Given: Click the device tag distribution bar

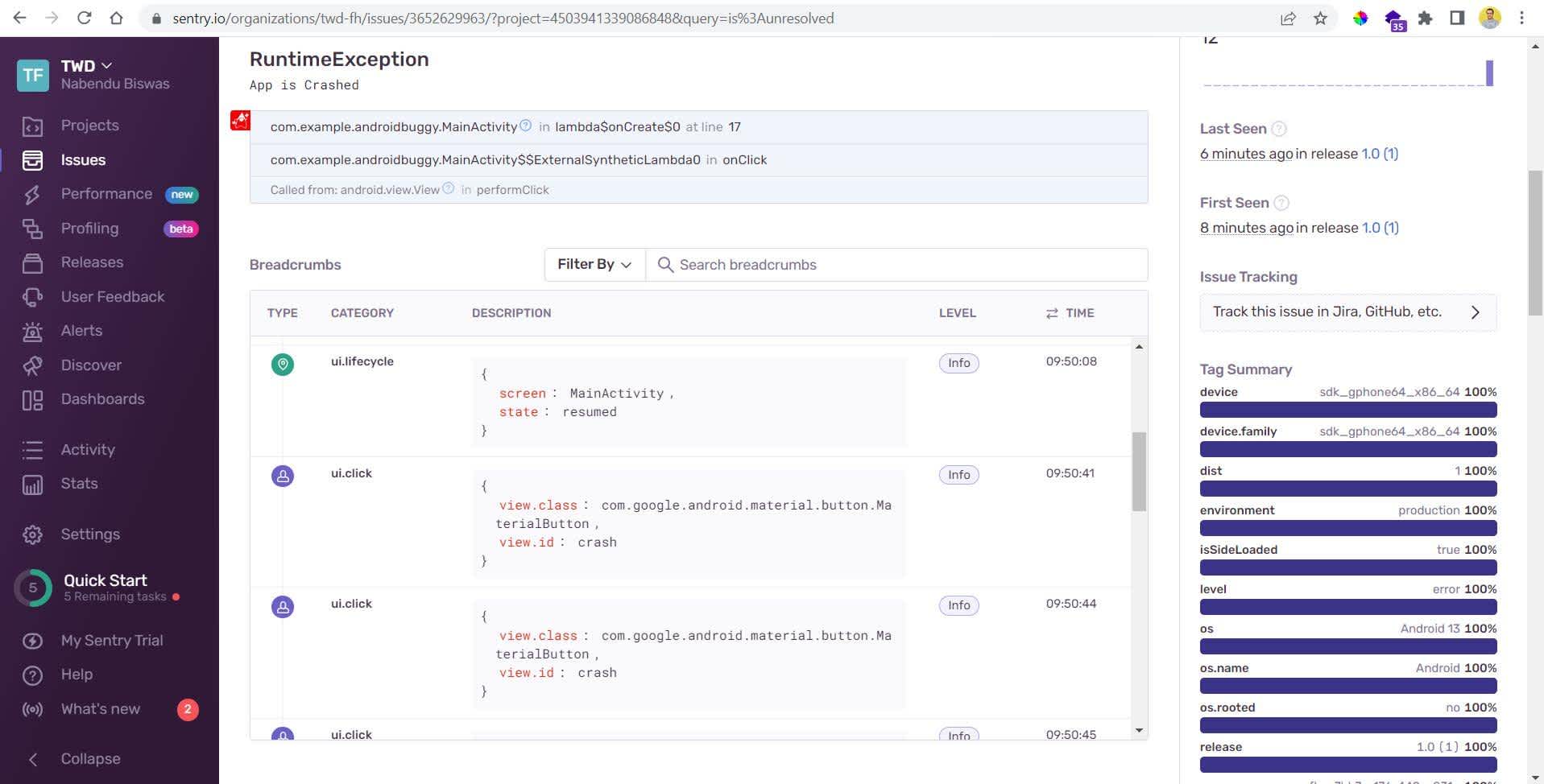Looking at the screenshot, I should (1348, 410).
